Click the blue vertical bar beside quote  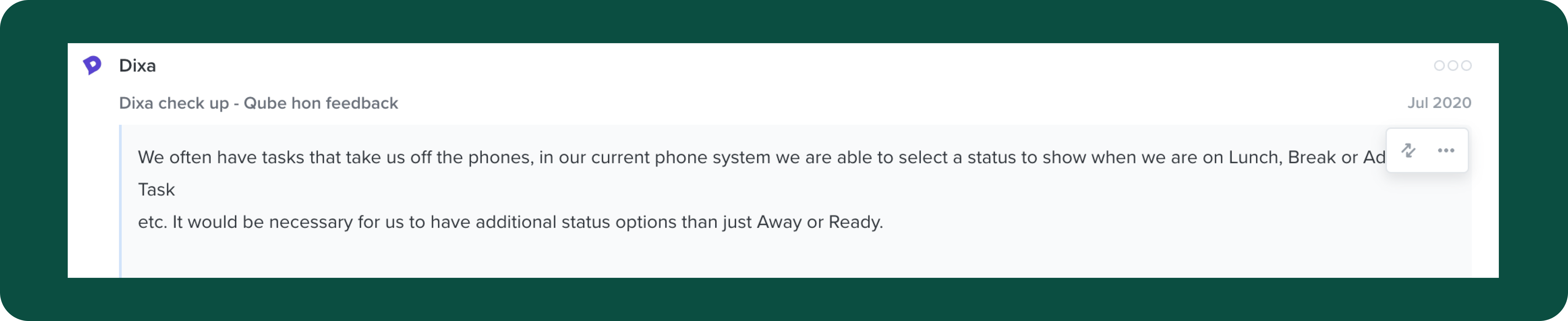tap(121, 201)
